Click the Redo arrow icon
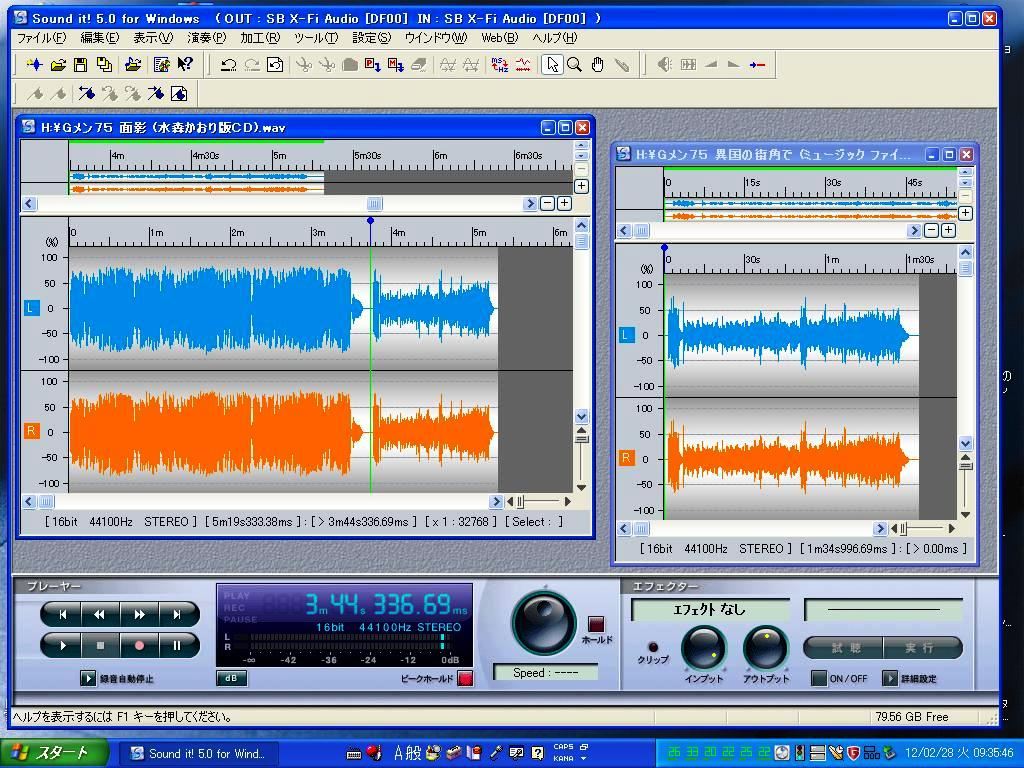The width and height of the screenshot is (1024, 768). click(x=251, y=65)
